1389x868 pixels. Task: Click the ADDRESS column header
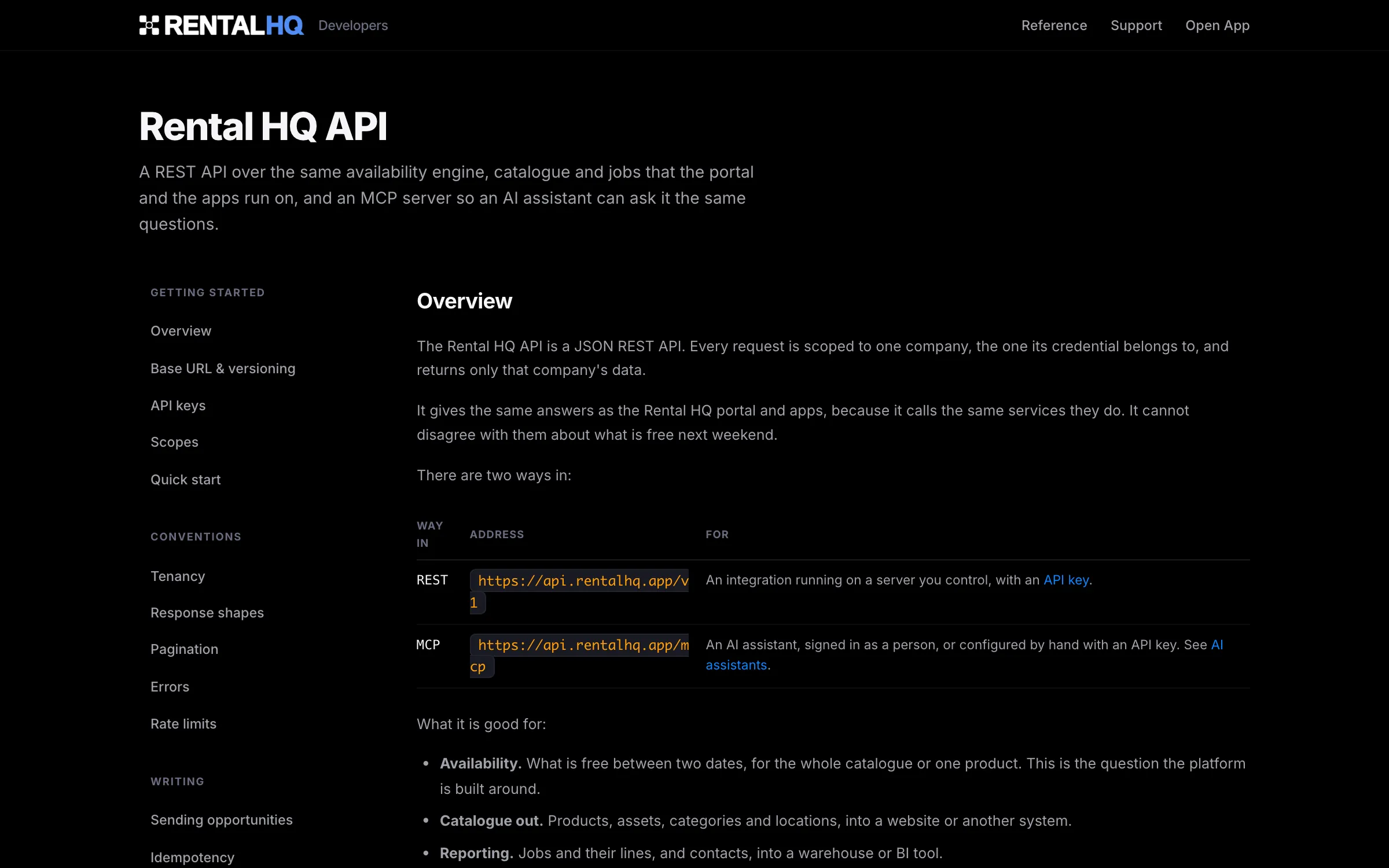[497, 534]
